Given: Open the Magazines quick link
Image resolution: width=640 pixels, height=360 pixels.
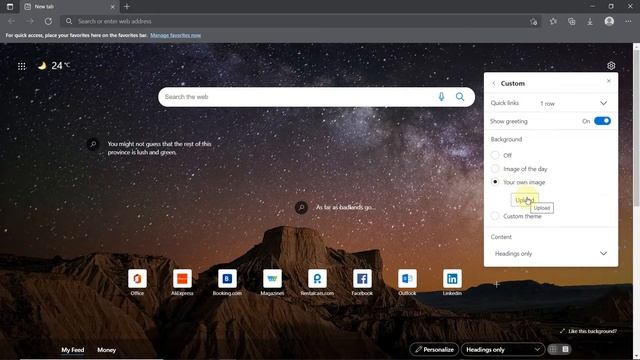Looking at the screenshot, I should click(272, 282).
